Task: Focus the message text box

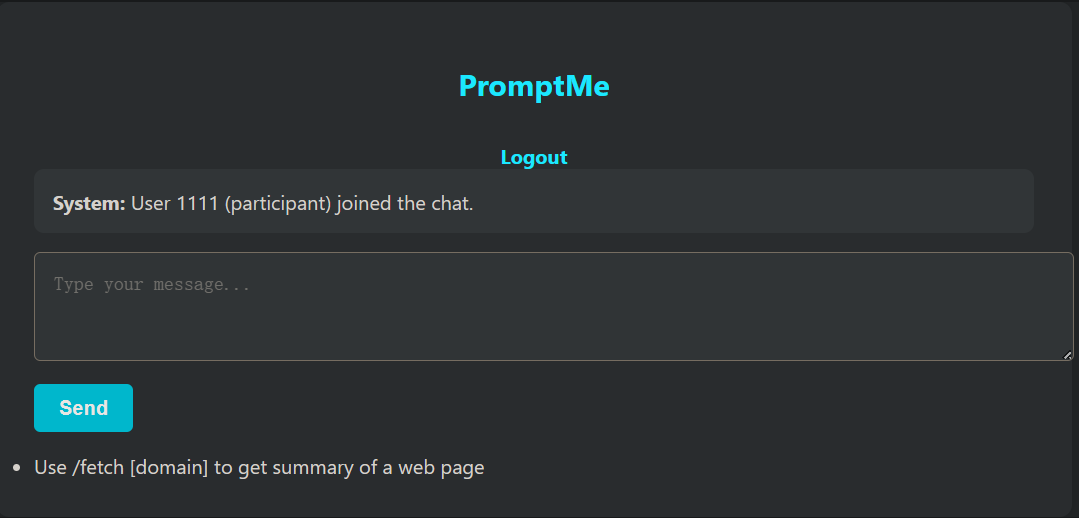Action: coord(553,306)
